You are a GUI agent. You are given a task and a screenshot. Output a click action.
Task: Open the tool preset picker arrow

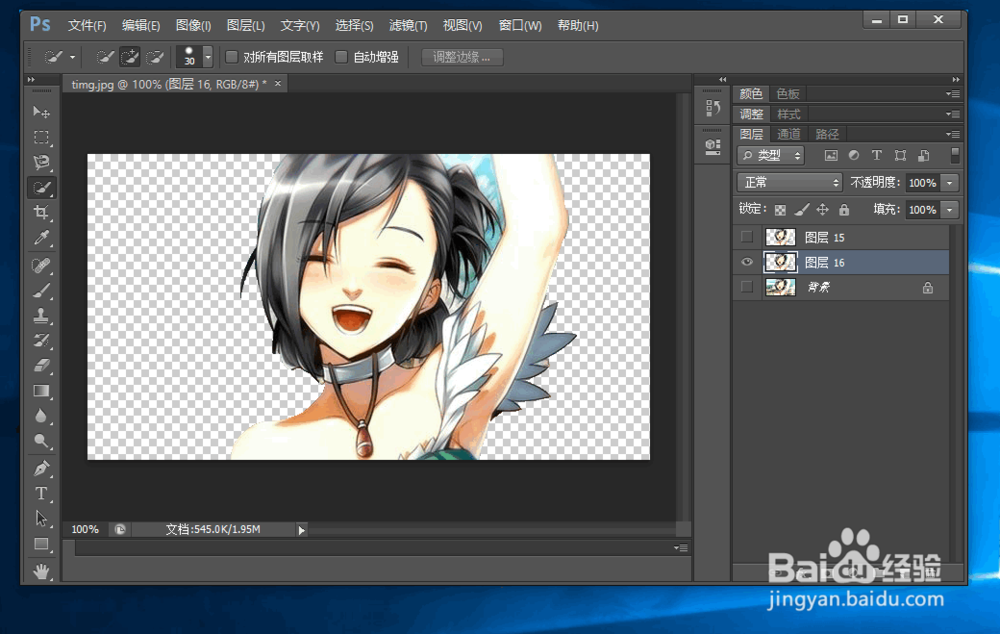pyautogui.click(x=72, y=57)
